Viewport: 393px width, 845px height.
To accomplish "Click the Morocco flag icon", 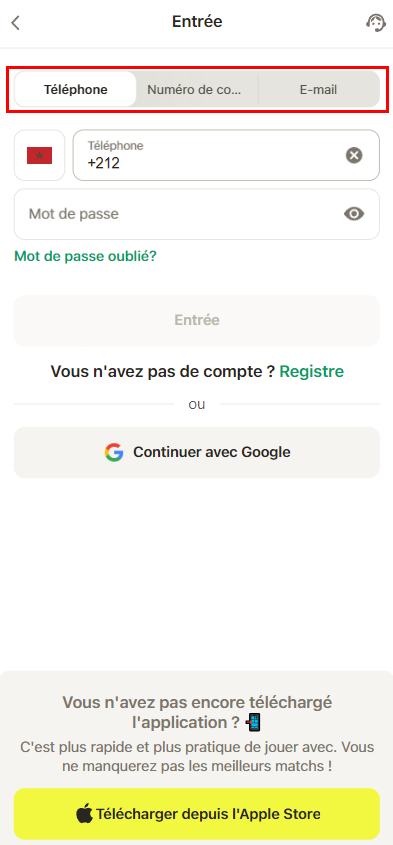I will [39, 156].
